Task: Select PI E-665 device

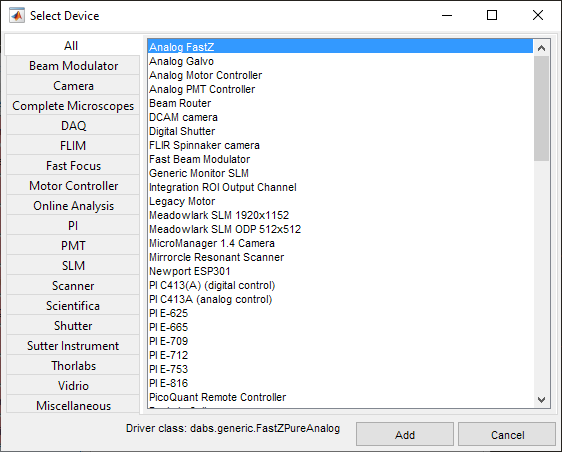Action: pos(340,327)
